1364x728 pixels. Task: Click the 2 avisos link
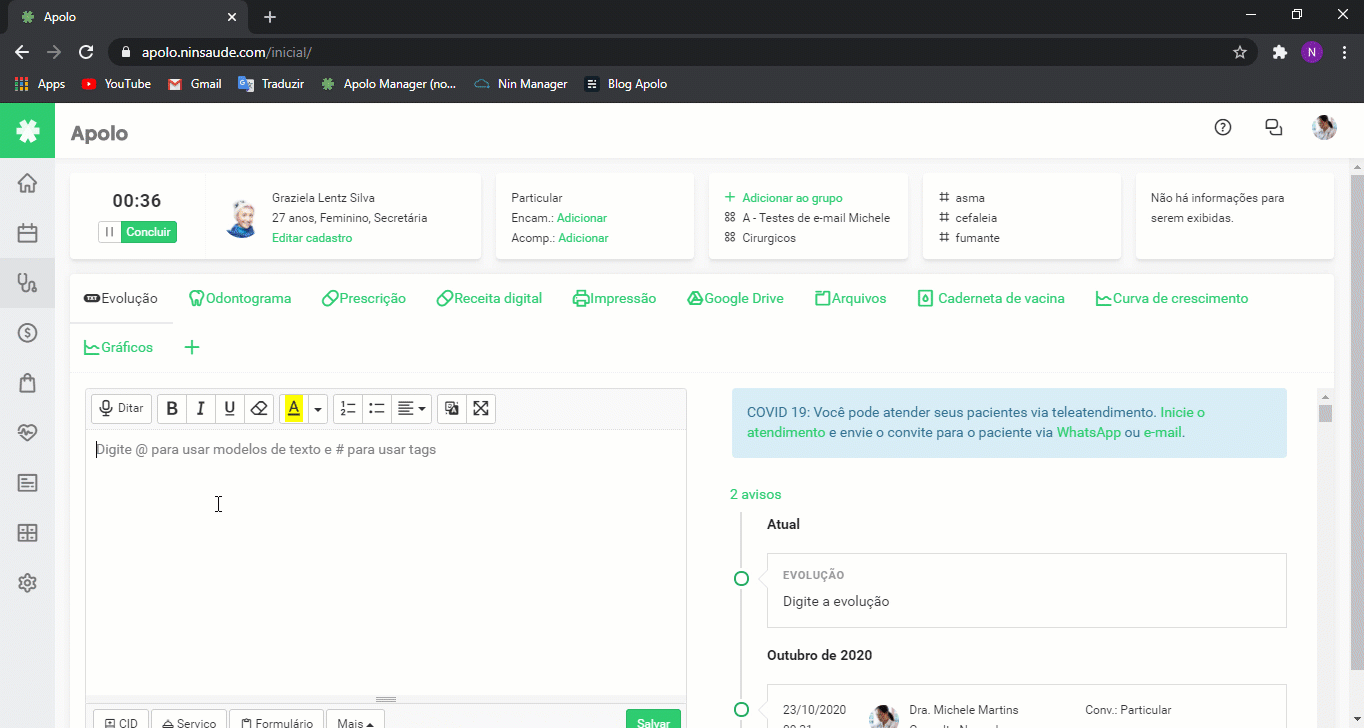(x=756, y=494)
